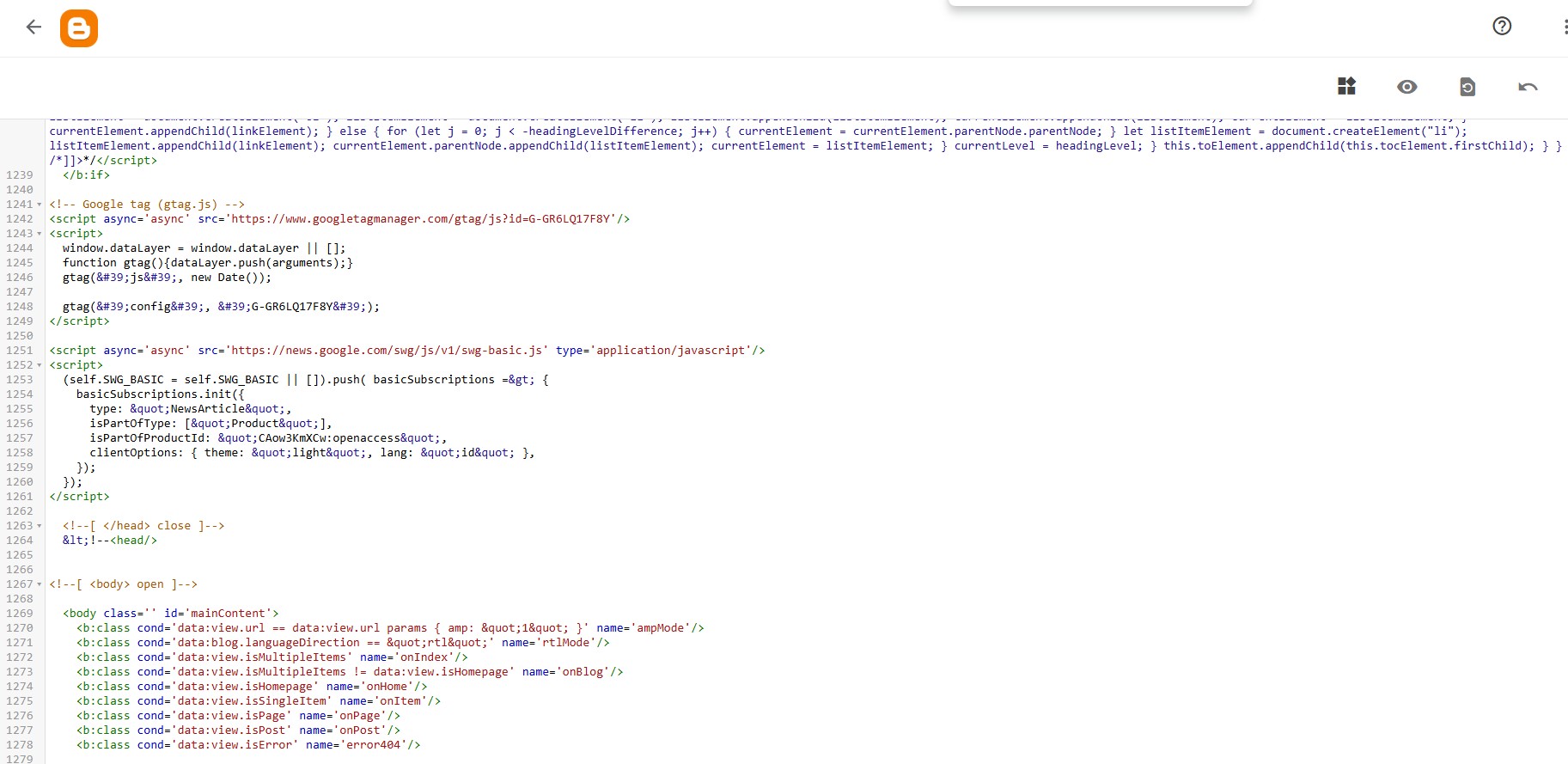The image size is (1568, 764).
Task: Click the b:class name='onPost' line
Action: [238, 730]
